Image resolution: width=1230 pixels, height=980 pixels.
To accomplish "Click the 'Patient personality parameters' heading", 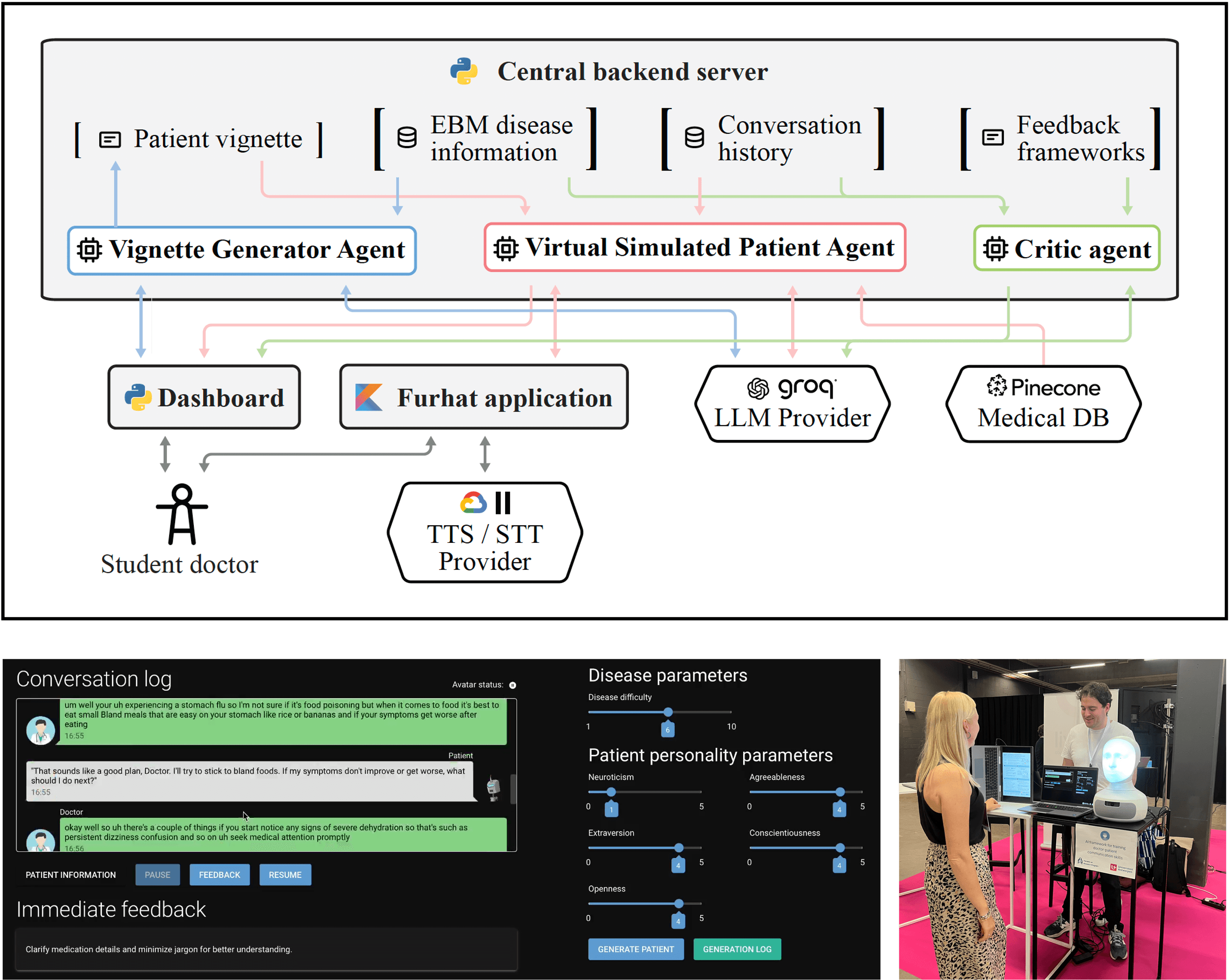I will (710, 755).
